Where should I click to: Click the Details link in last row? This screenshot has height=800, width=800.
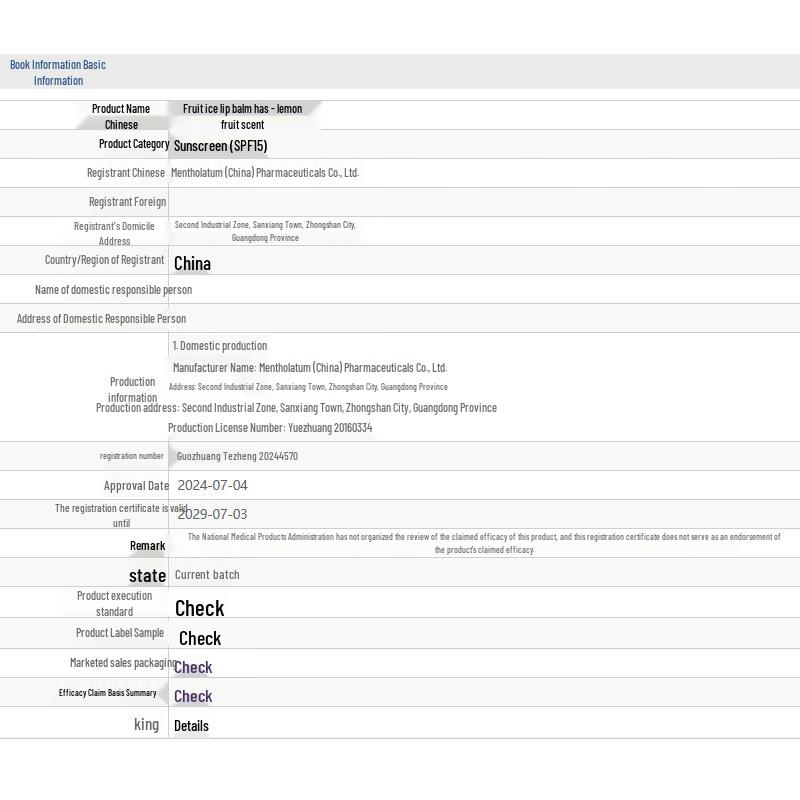pyautogui.click(x=191, y=726)
